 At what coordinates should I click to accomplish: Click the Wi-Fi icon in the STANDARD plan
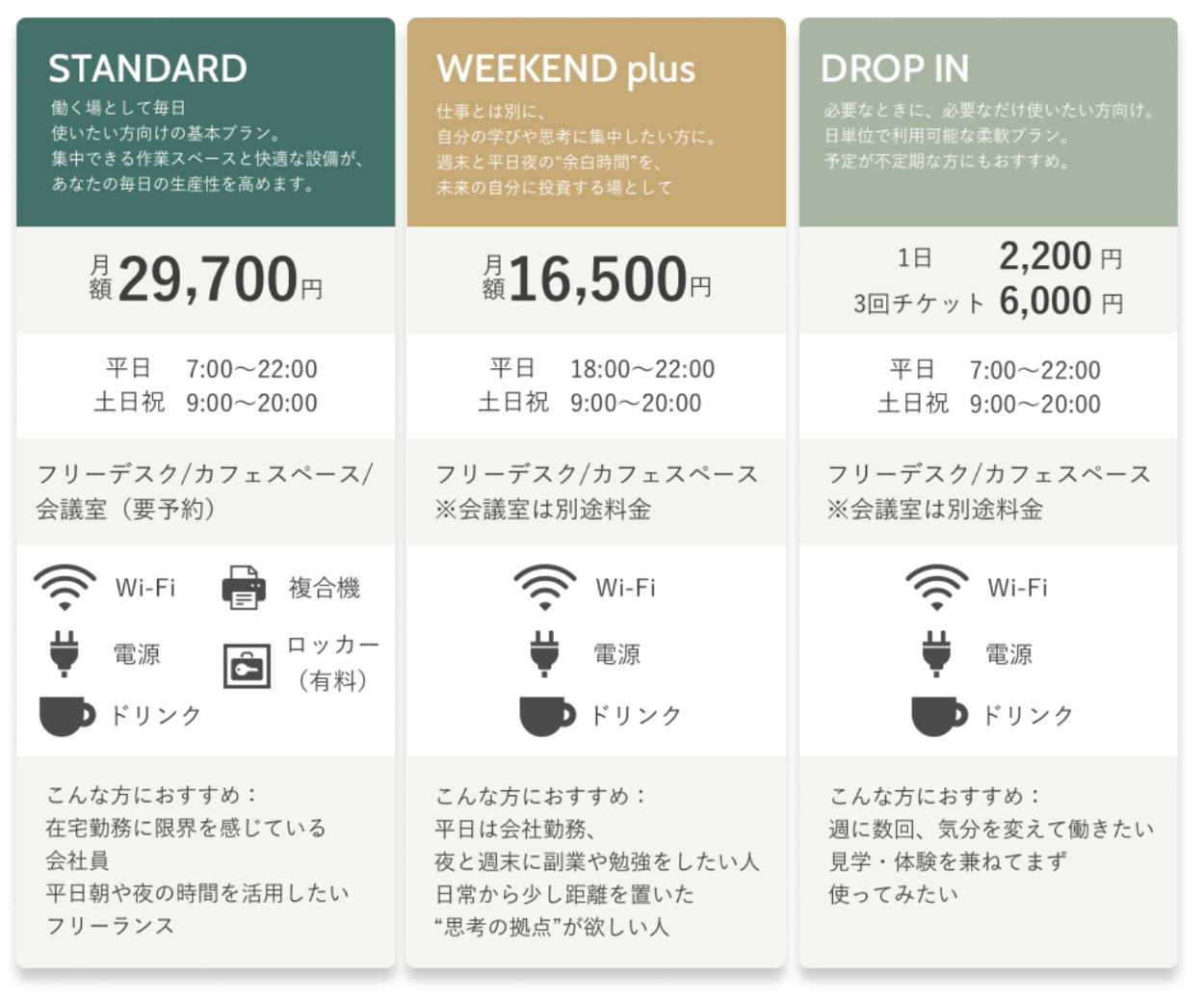(65, 587)
